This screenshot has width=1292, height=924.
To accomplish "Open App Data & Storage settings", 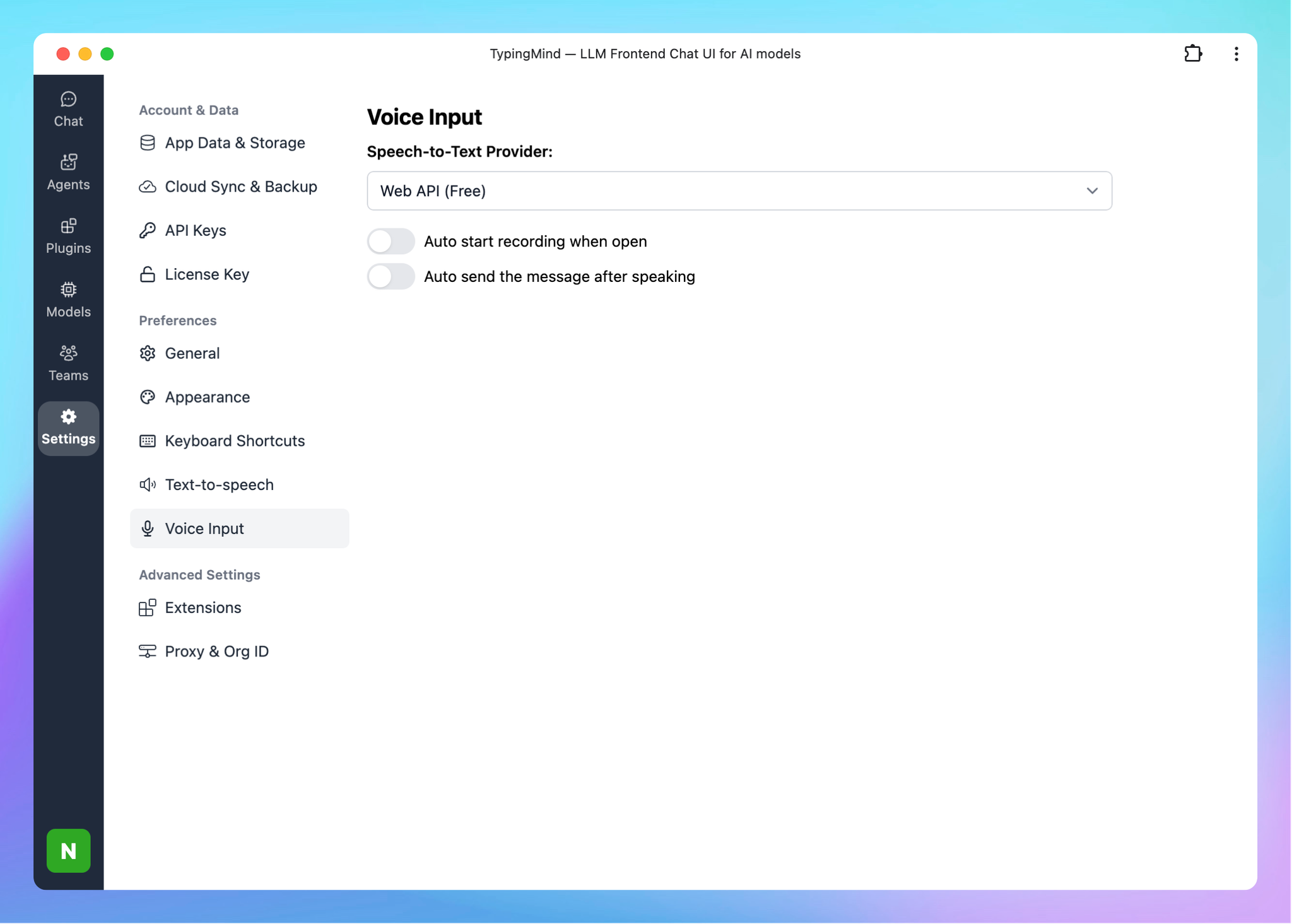I will (x=239, y=143).
